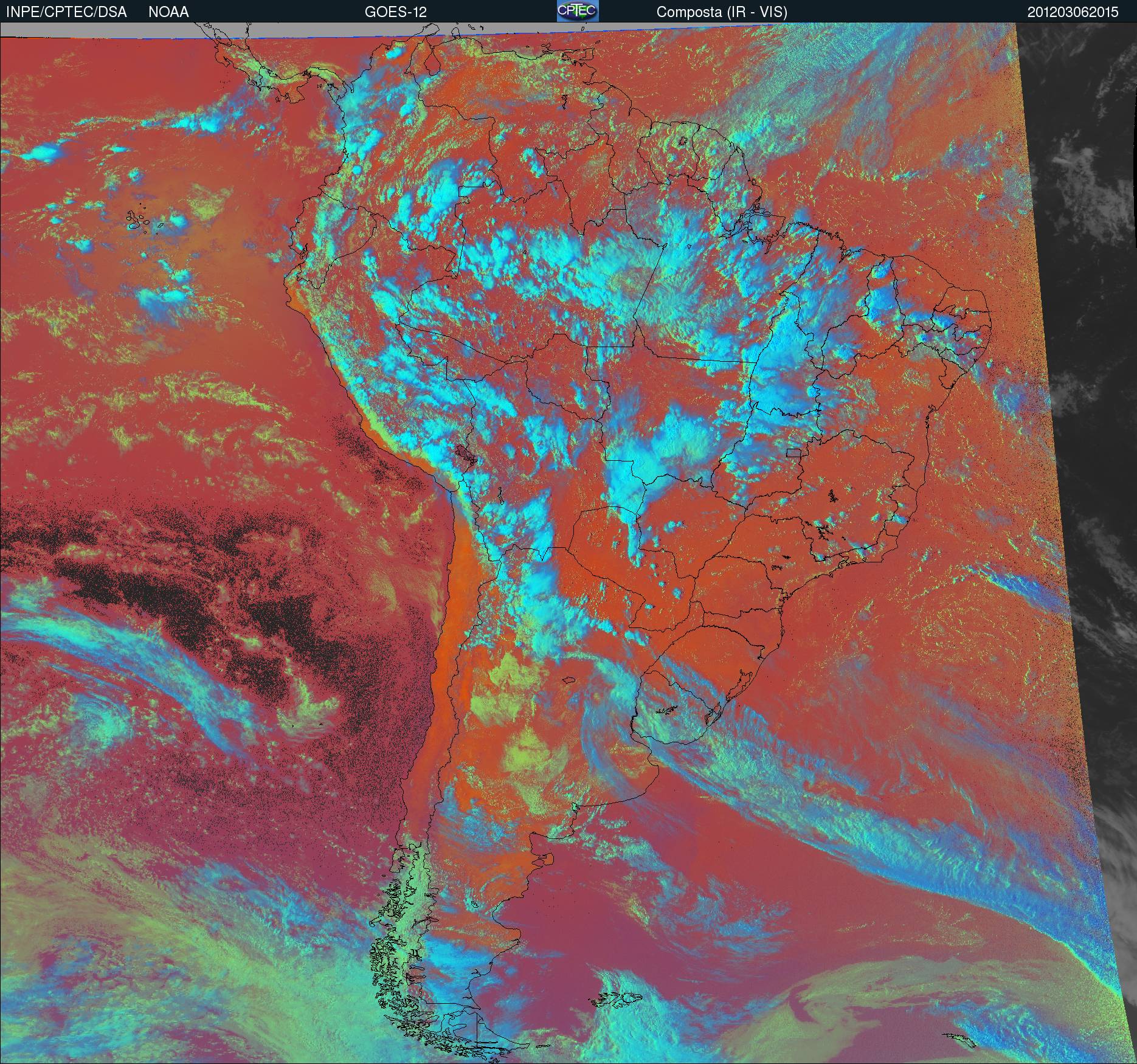Click the Composta (IR - VIS) title
1137x1064 pixels.
coord(722,12)
